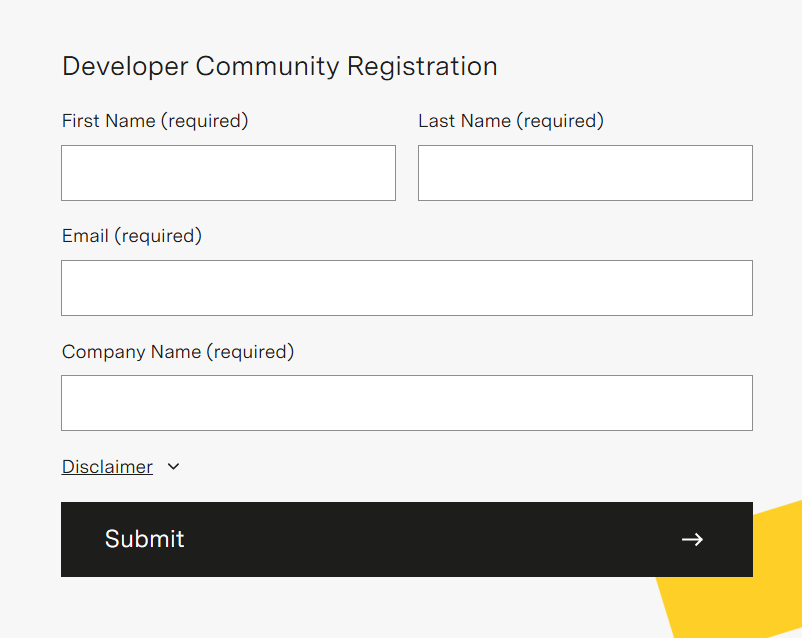
Task: Click "(required)" next to Company Name
Action: 250,352
